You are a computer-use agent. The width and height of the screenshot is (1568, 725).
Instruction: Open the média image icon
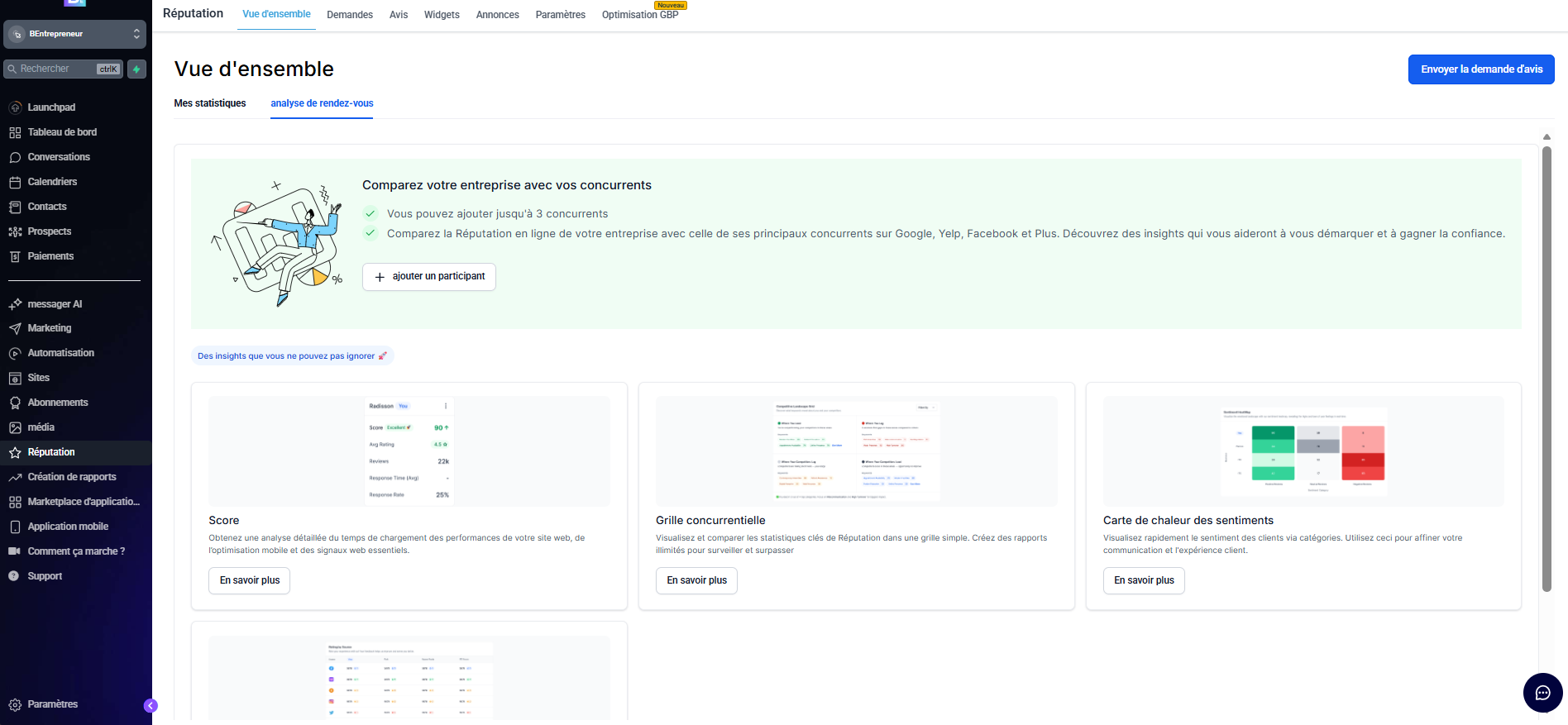click(x=15, y=427)
